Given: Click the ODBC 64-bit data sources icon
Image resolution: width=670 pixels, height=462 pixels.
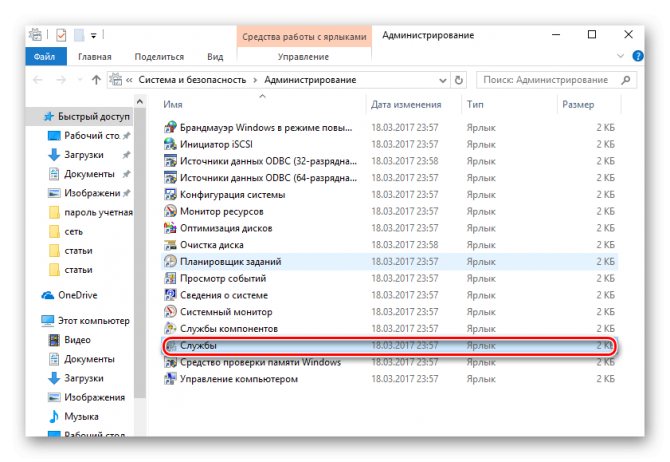Looking at the screenshot, I should pyautogui.click(x=170, y=177).
